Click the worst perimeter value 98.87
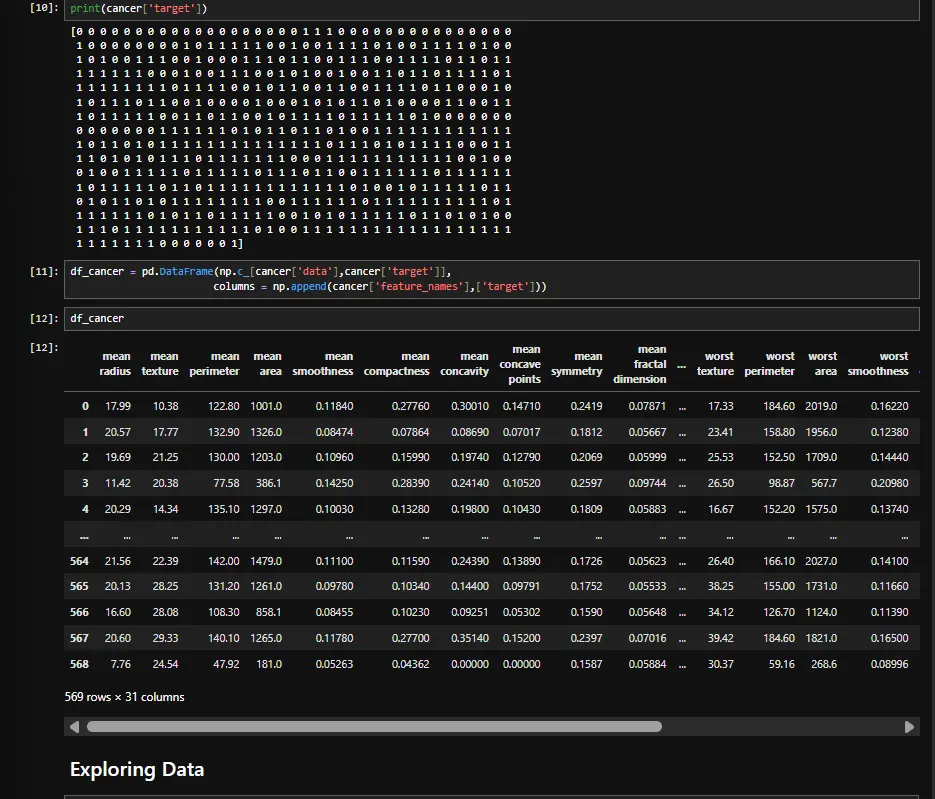 [782, 483]
